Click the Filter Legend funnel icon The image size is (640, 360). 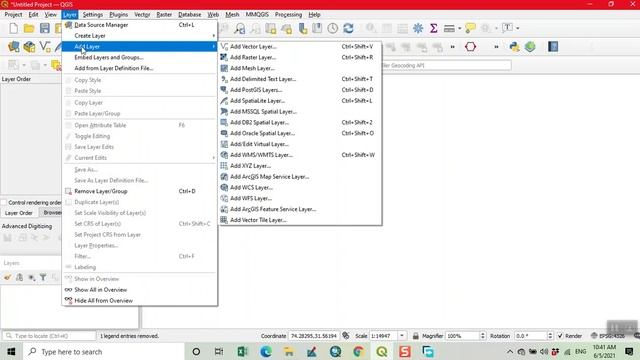[x=42, y=278]
